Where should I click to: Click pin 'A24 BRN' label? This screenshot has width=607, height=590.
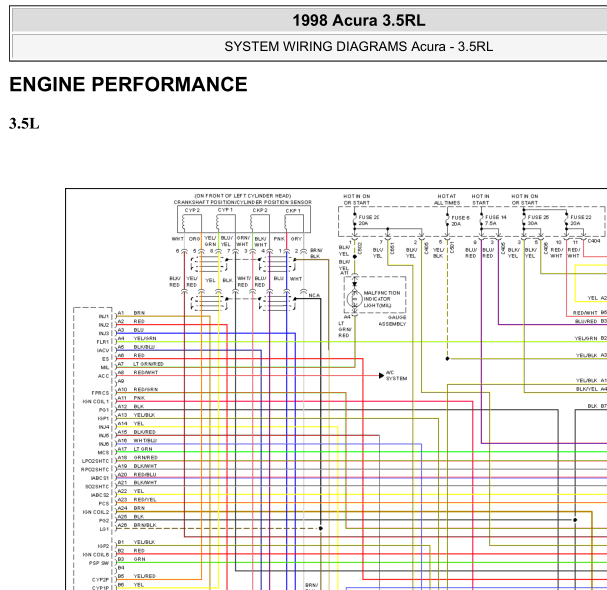(x=131, y=508)
